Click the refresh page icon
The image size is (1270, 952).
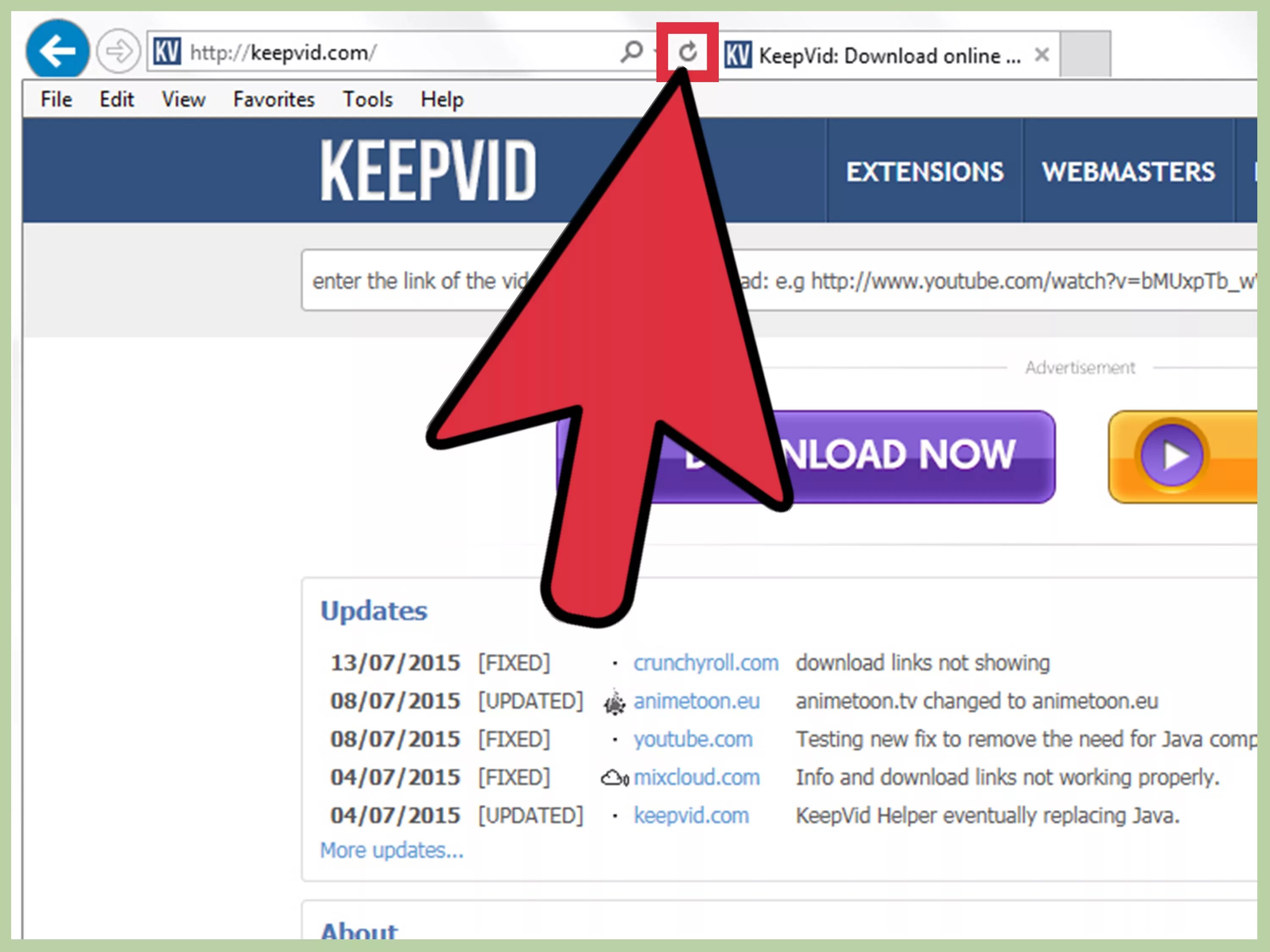coord(687,52)
